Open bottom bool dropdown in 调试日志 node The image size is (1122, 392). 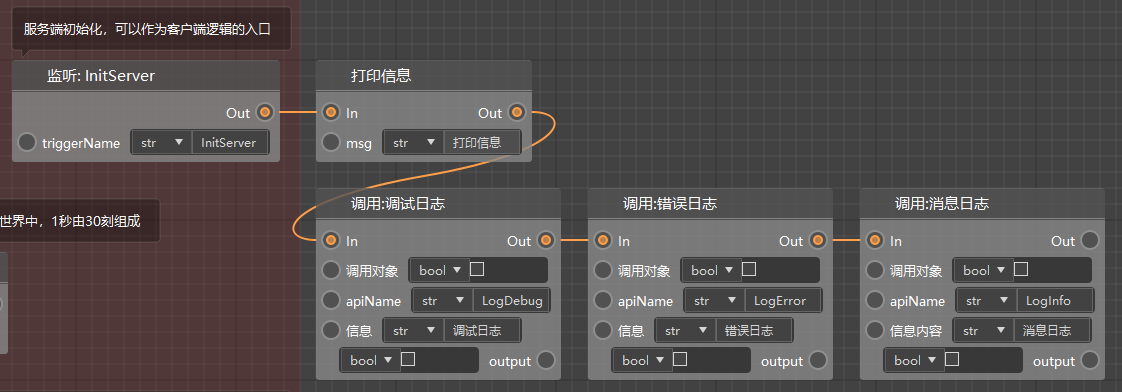[369, 361]
